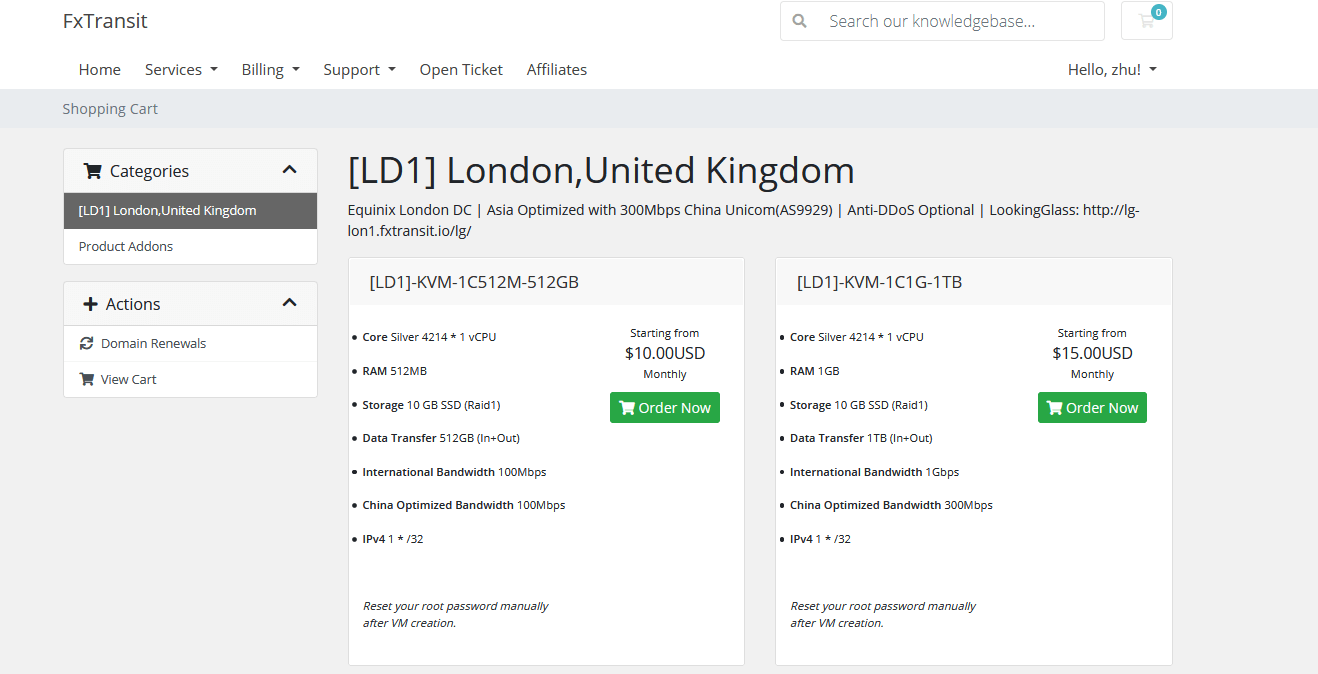Open the shopping cart icon in header
1318x674 pixels.
[x=1146, y=21]
